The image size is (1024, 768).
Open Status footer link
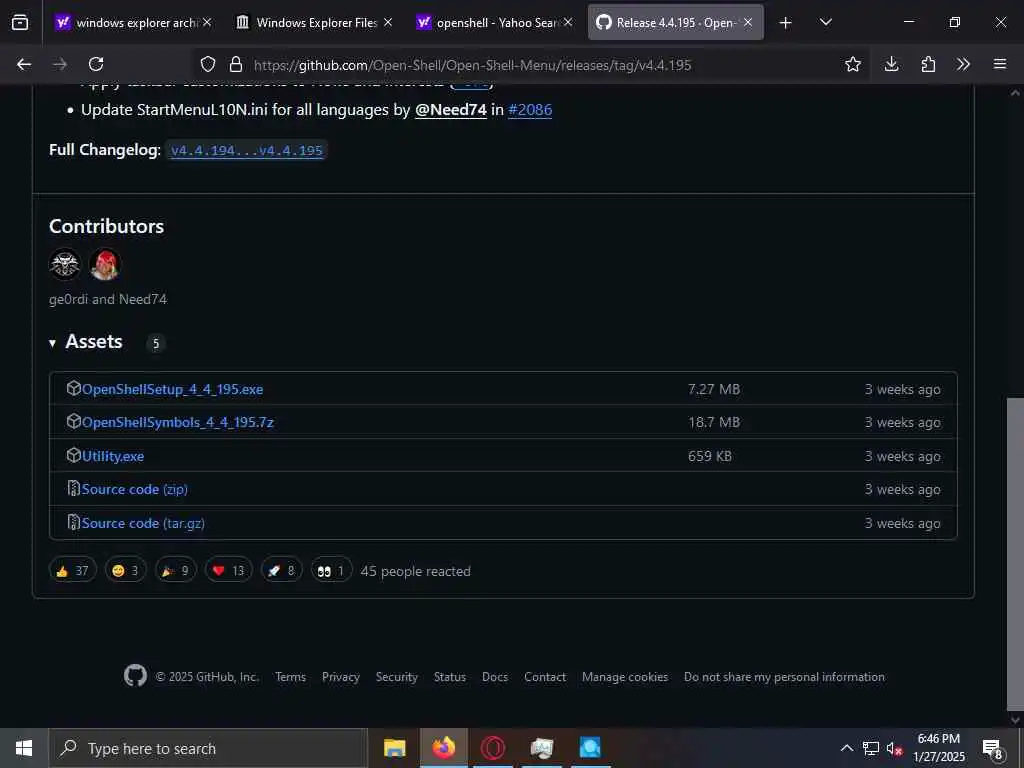pyautogui.click(x=450, y=677)
